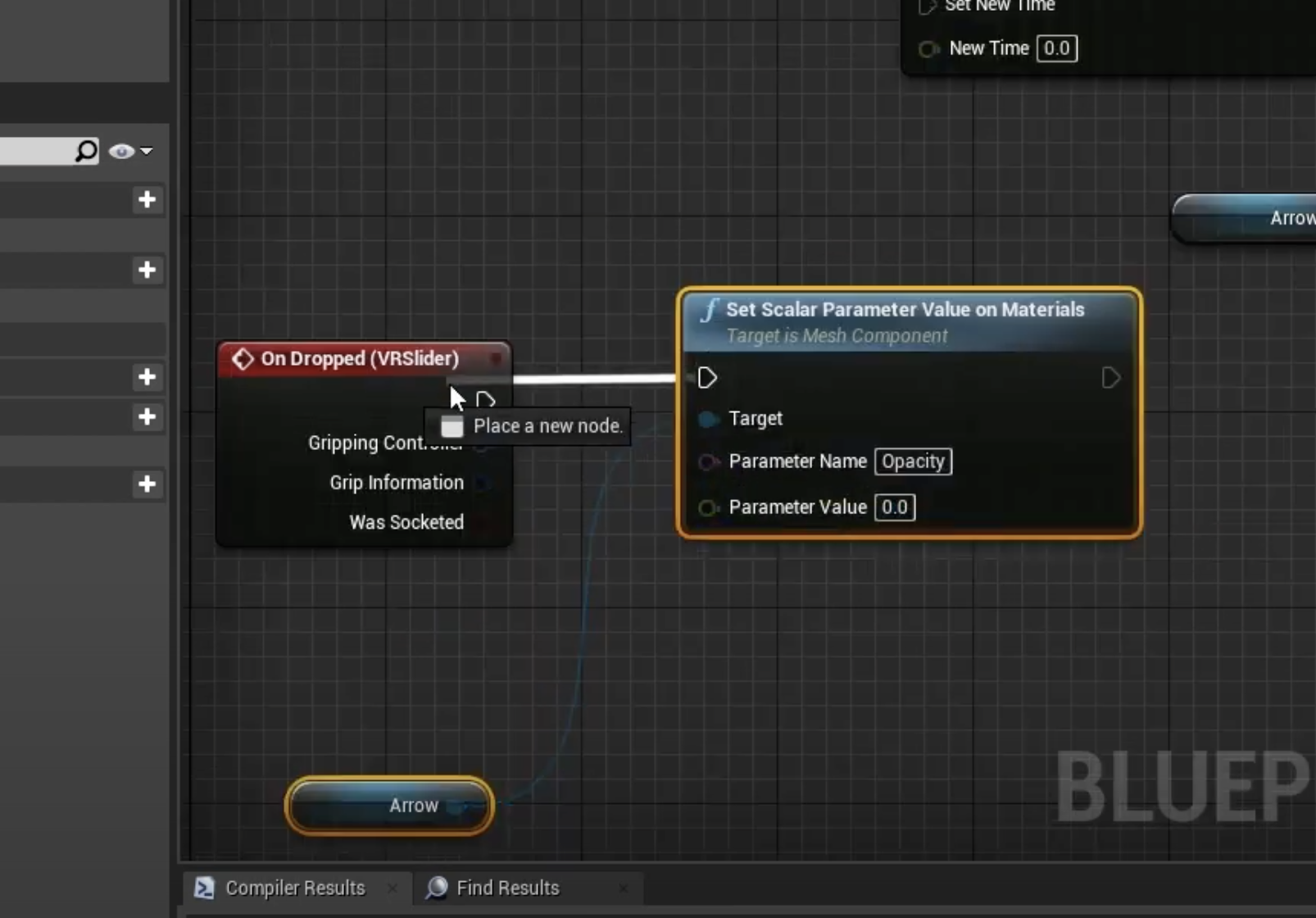Select the Arrow variable node at the bottom
The height and width of the screenshot is (918, 1316).
tap(390, 806)
